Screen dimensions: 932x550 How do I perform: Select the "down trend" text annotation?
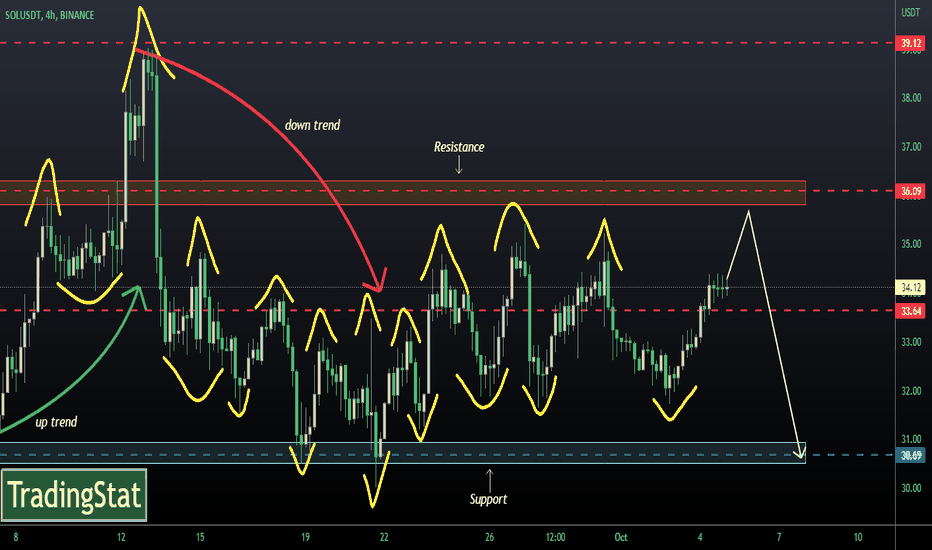[313, 125]
